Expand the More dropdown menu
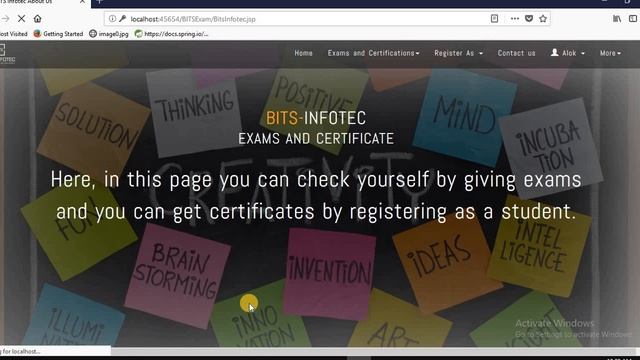The height and width of the screenshot is (360, 640). coord(610,53)
